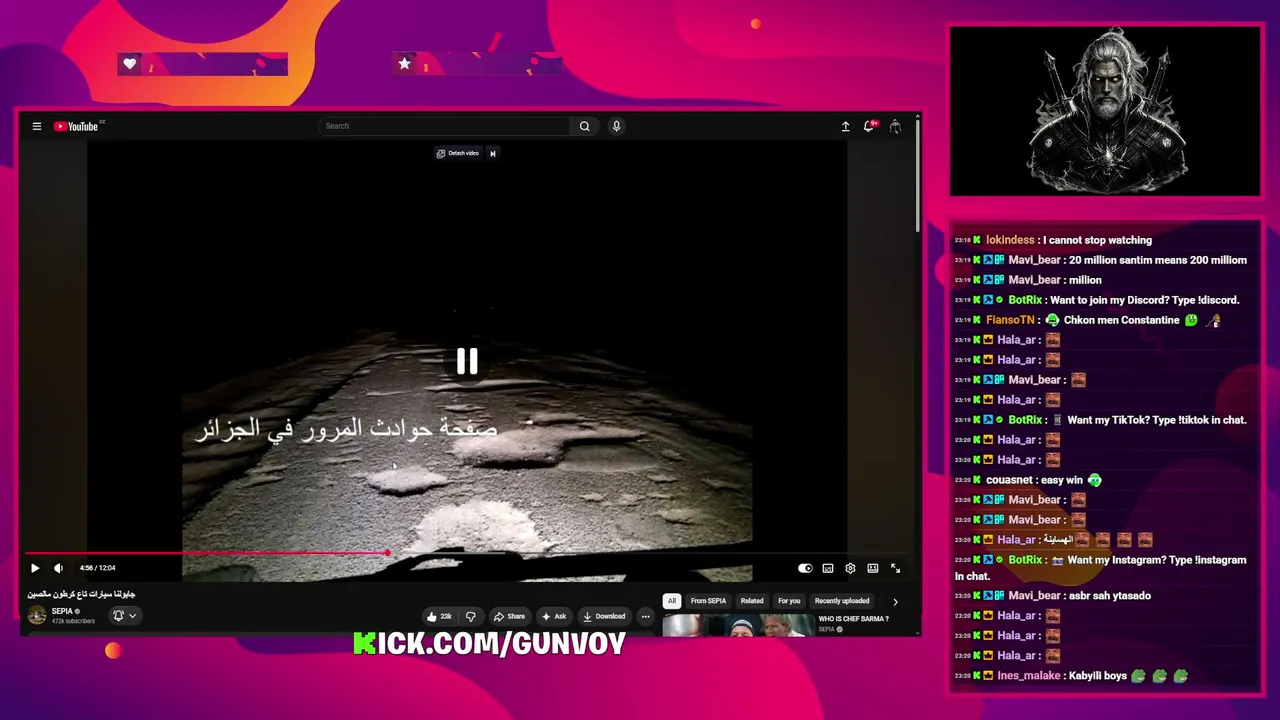
Task: Open the SEPIA channel name link
Action: click(x=64, y=611)
